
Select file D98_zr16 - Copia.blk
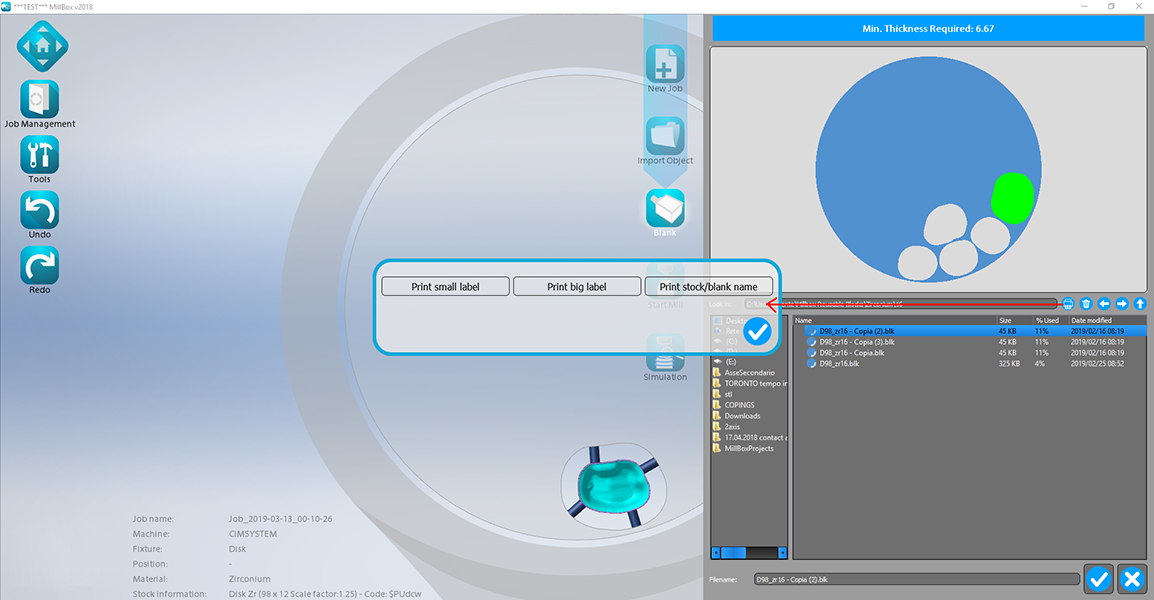[x=970, y=353]
